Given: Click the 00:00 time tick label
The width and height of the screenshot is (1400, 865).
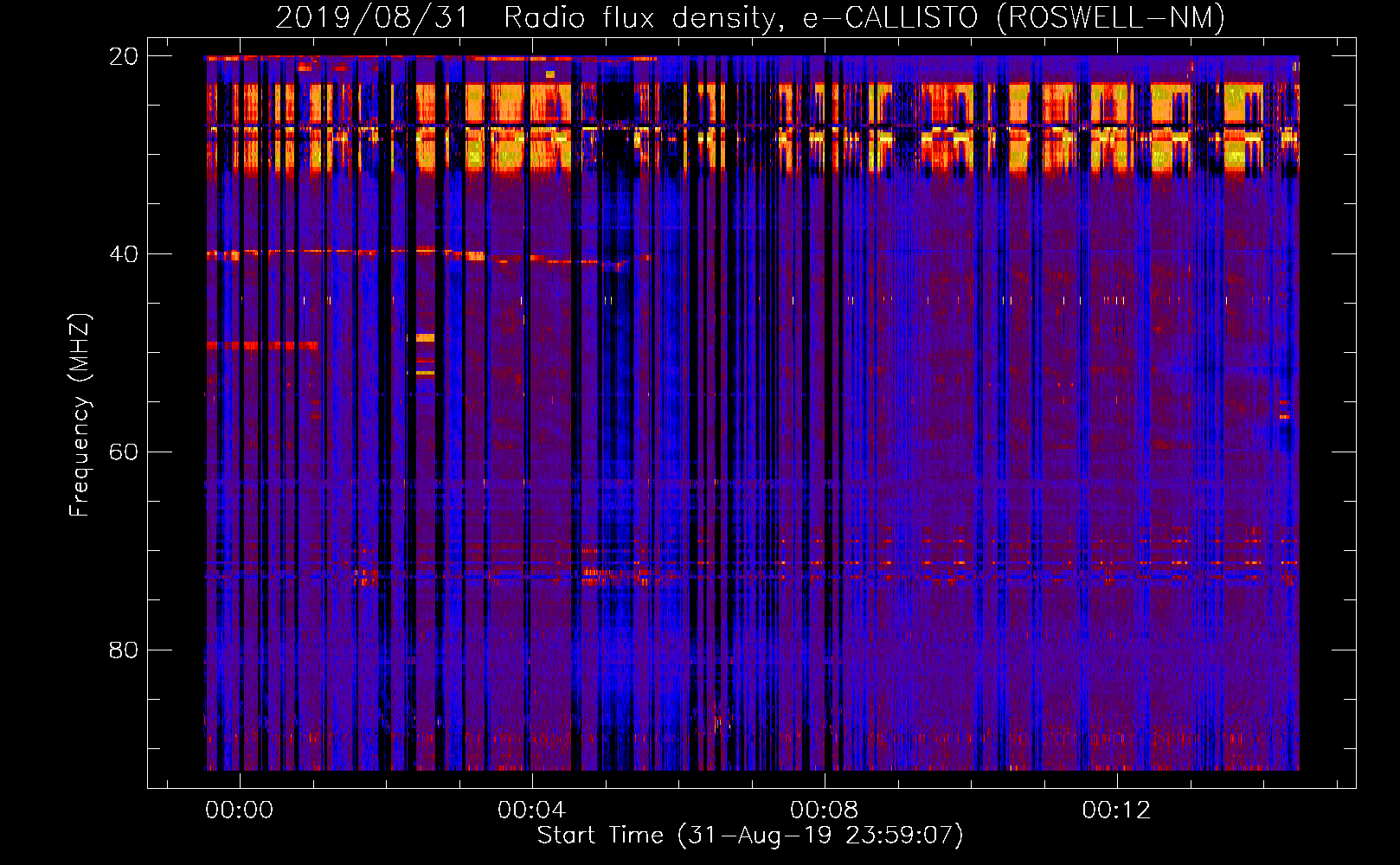Looking at the screenshot, I should [x=240, y=810].
